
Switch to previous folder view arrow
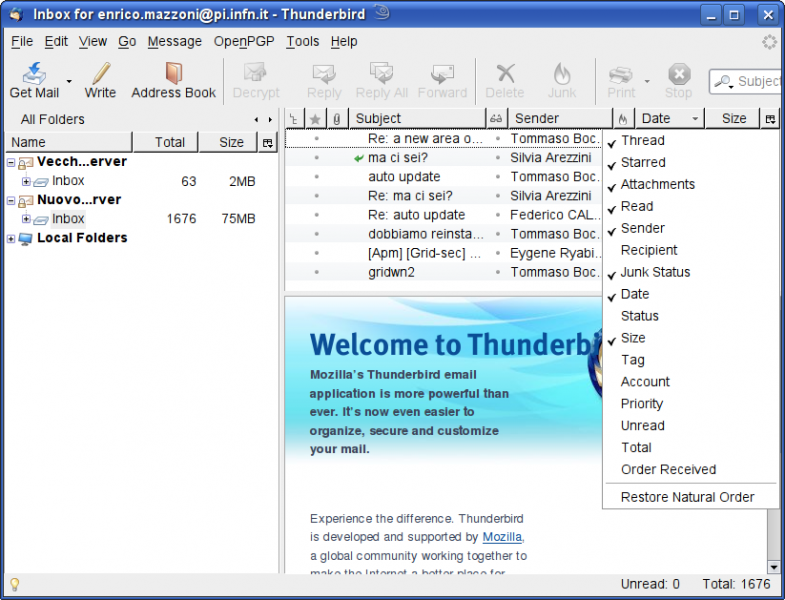[256, 120]
